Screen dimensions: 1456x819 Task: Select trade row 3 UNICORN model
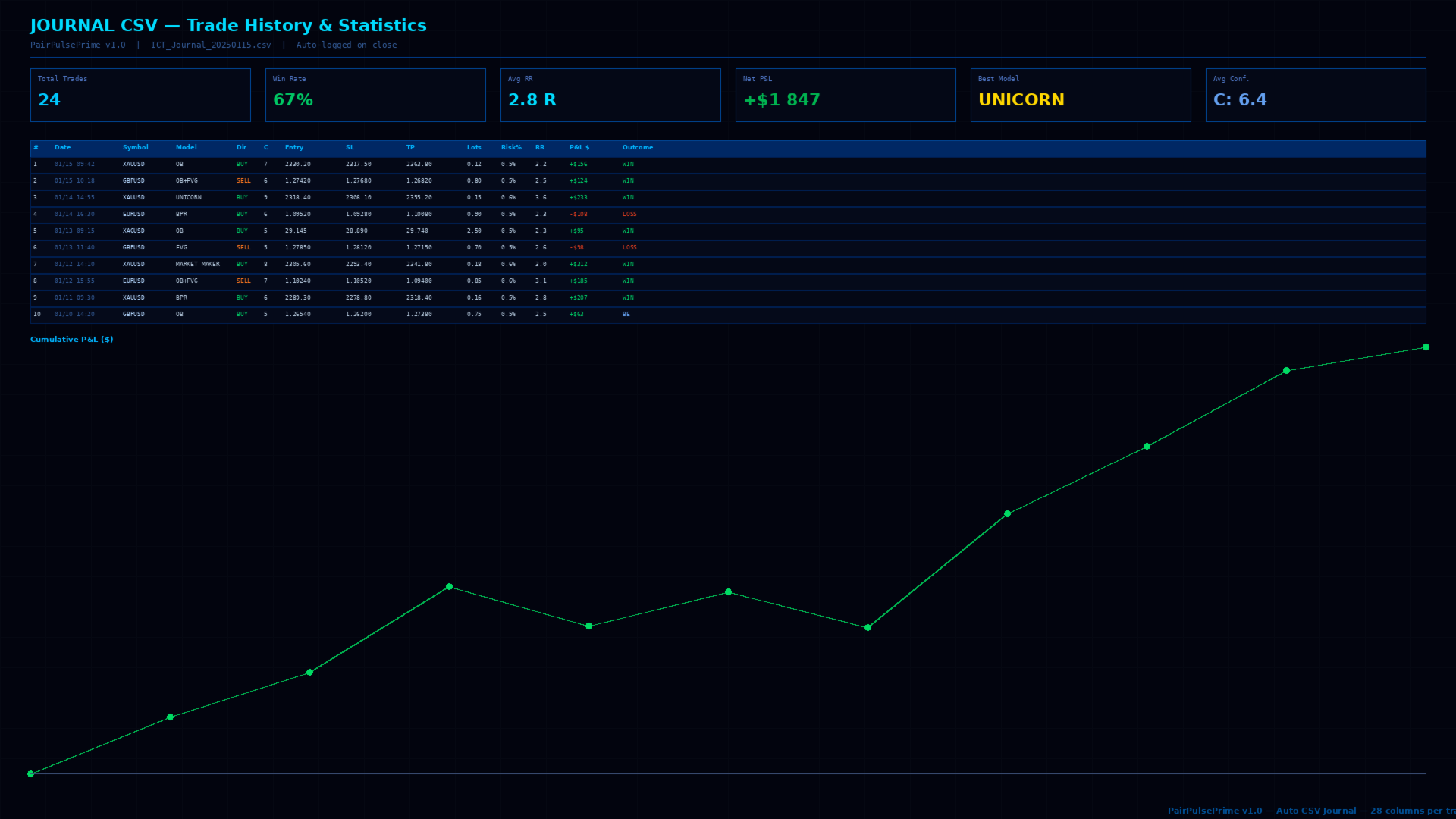[x=728, y=198]
